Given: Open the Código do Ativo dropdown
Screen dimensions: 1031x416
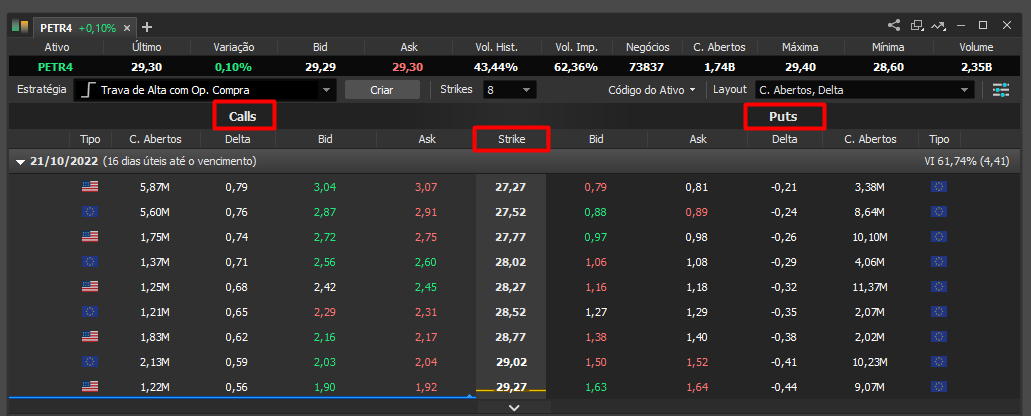Looking at the screenshot, I should (x=652, y=90).
